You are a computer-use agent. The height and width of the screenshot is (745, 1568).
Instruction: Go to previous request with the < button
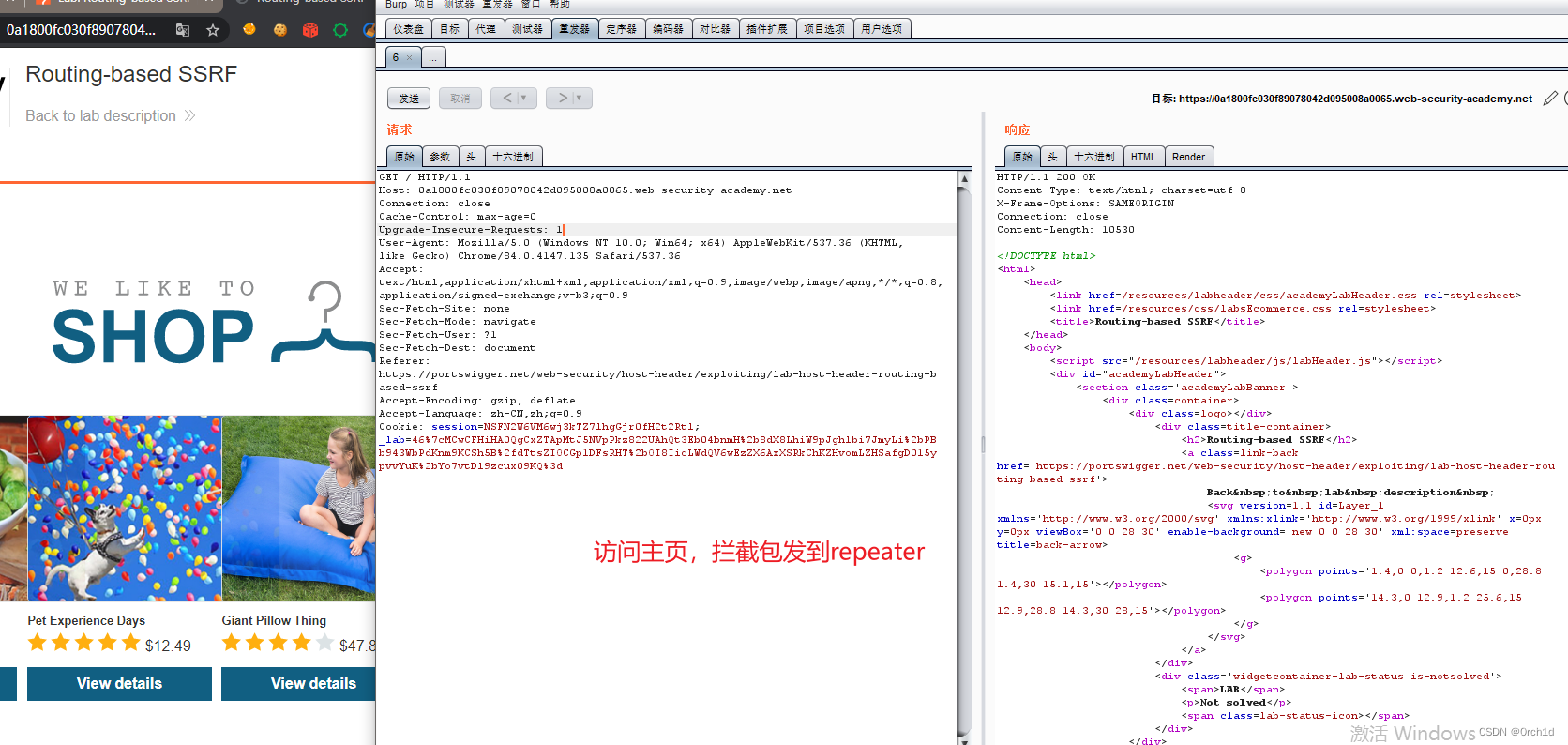tap(506, 98)
